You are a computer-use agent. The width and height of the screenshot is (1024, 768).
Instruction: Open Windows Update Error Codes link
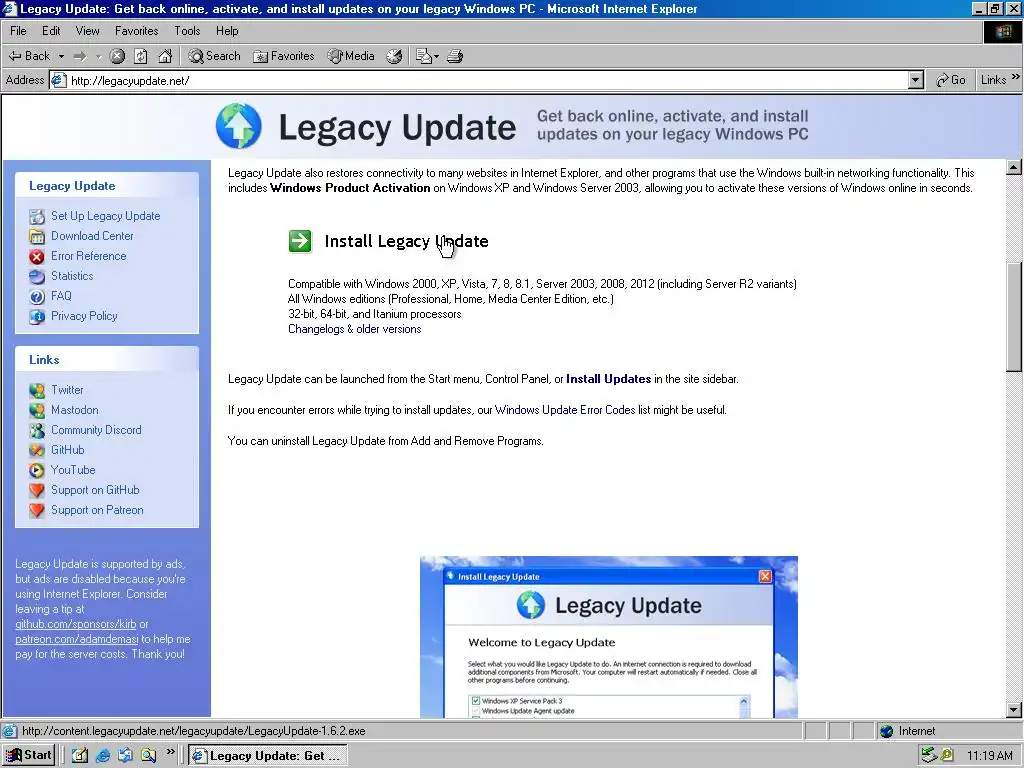tap(565, 410)
